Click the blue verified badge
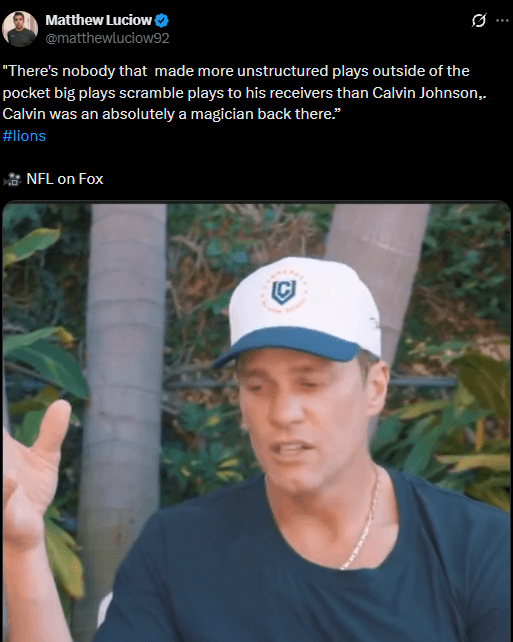 [162, 20]
